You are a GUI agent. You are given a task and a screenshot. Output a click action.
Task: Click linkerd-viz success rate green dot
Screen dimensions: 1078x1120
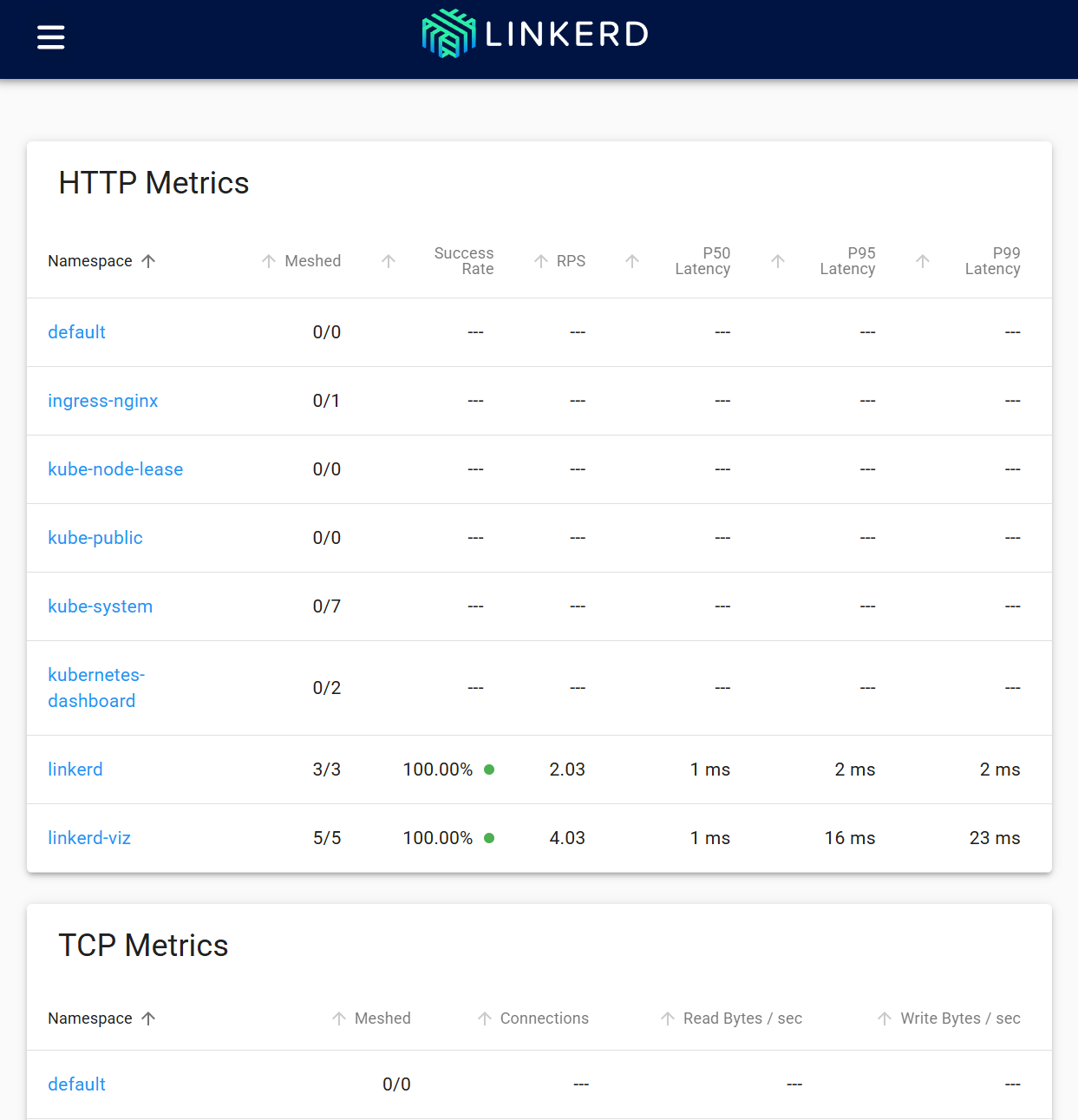point(489,838)
